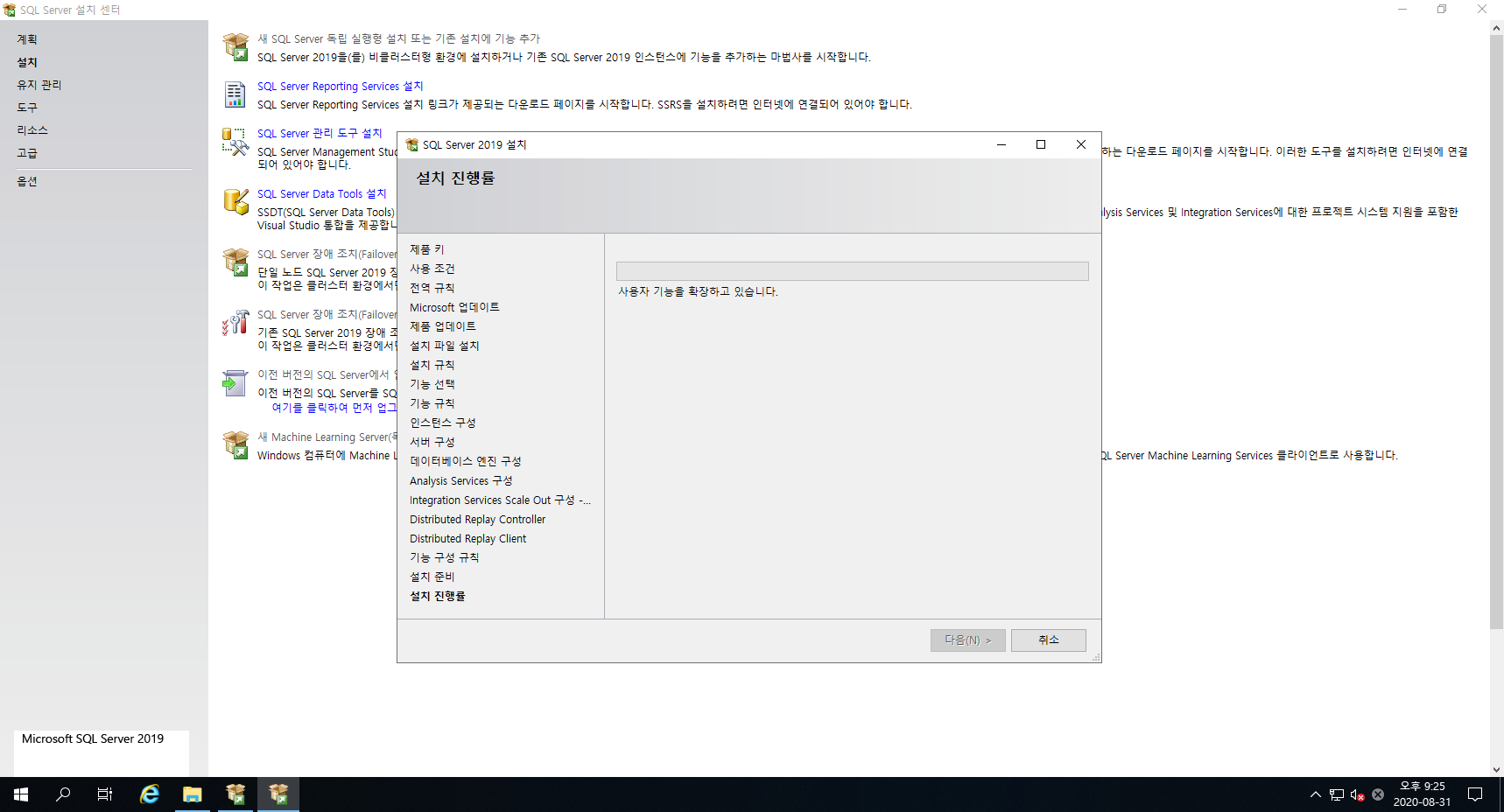
Task: Maximize the SQL Server 2019 설치 dialog
Action: [1041, 144]
